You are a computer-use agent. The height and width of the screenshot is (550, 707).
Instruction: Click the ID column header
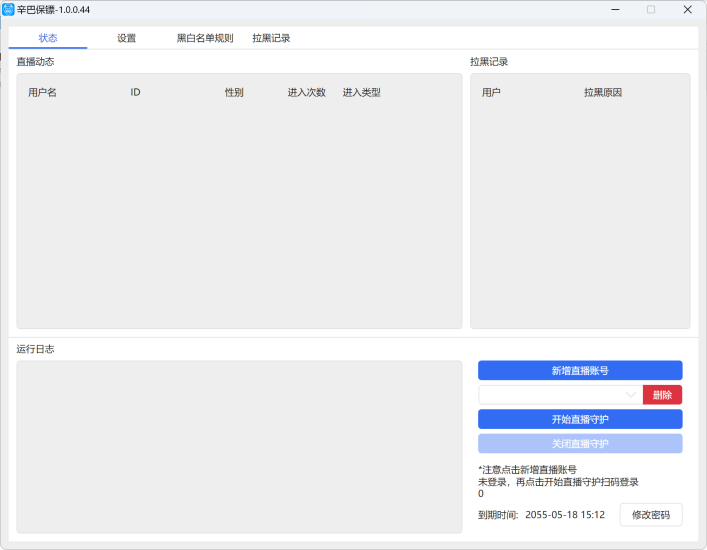[135, 92]
